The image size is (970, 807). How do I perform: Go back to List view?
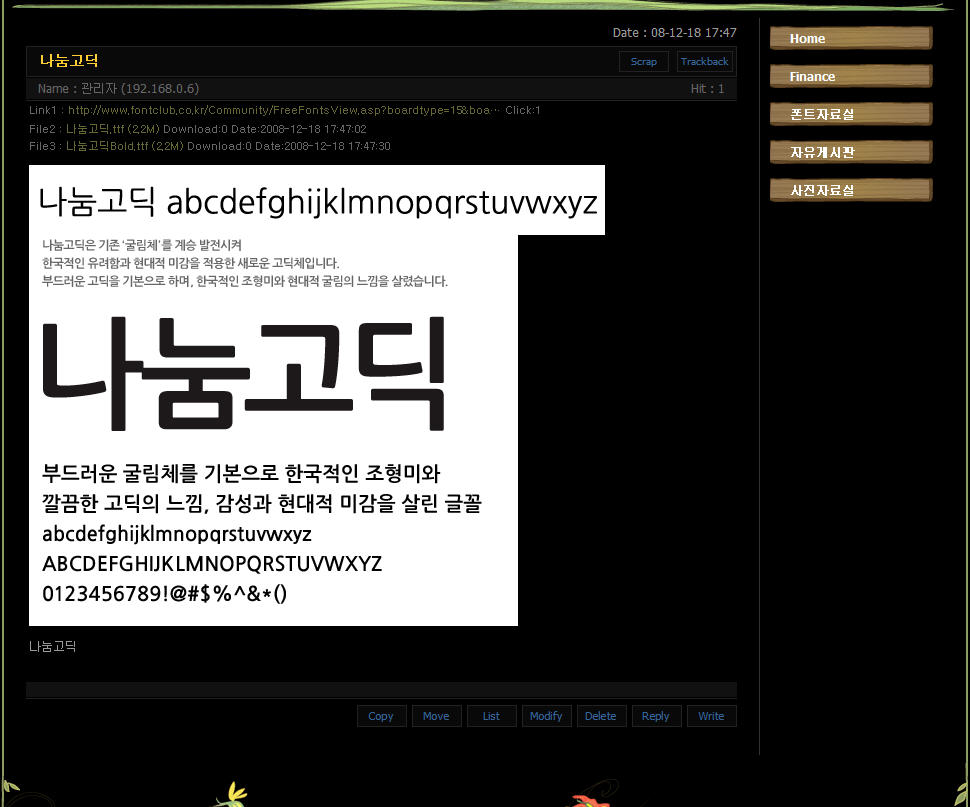pyautogui.click(x=491, y=716)
